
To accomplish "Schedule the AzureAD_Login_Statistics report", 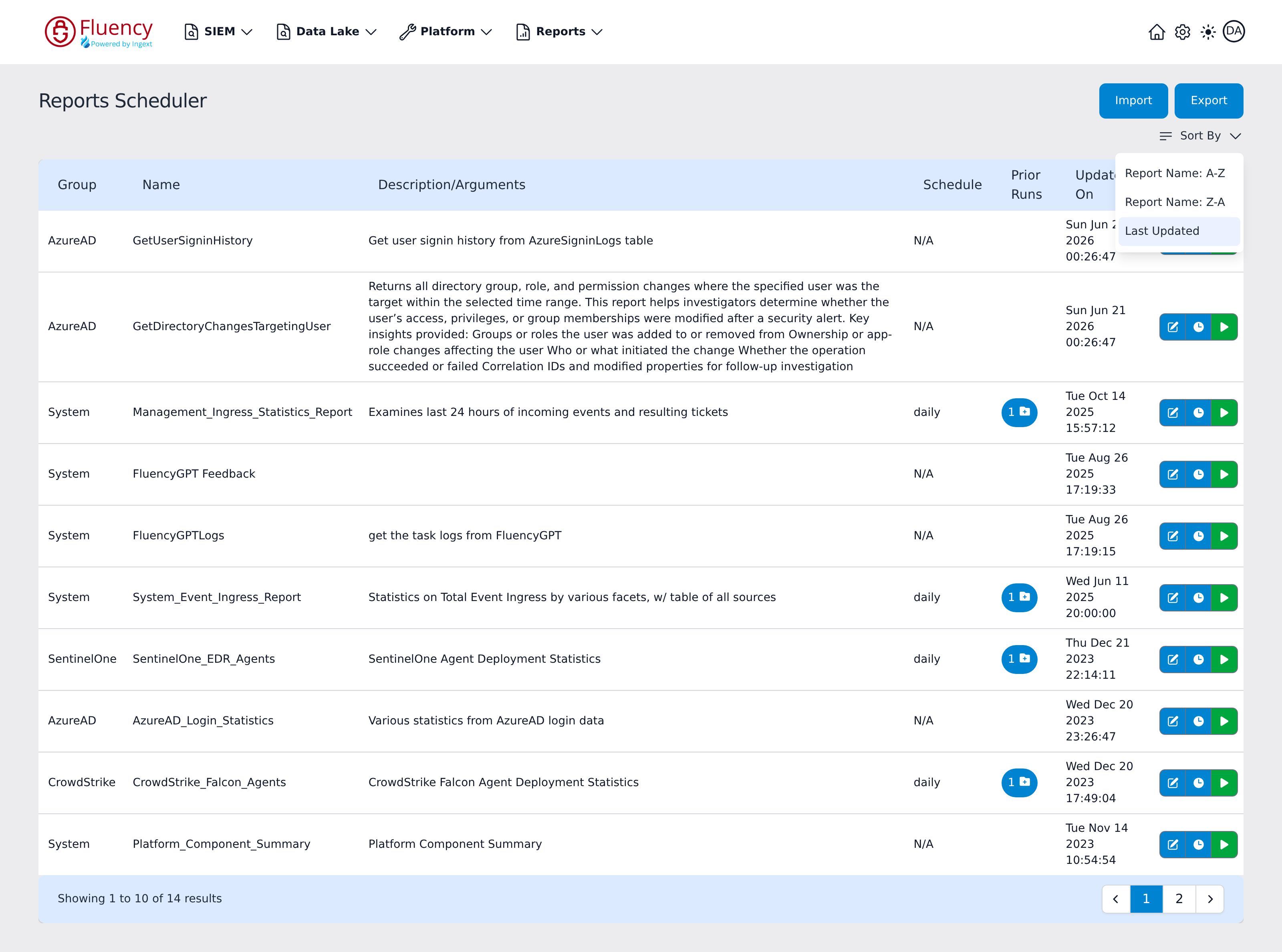I will 1198,721.
